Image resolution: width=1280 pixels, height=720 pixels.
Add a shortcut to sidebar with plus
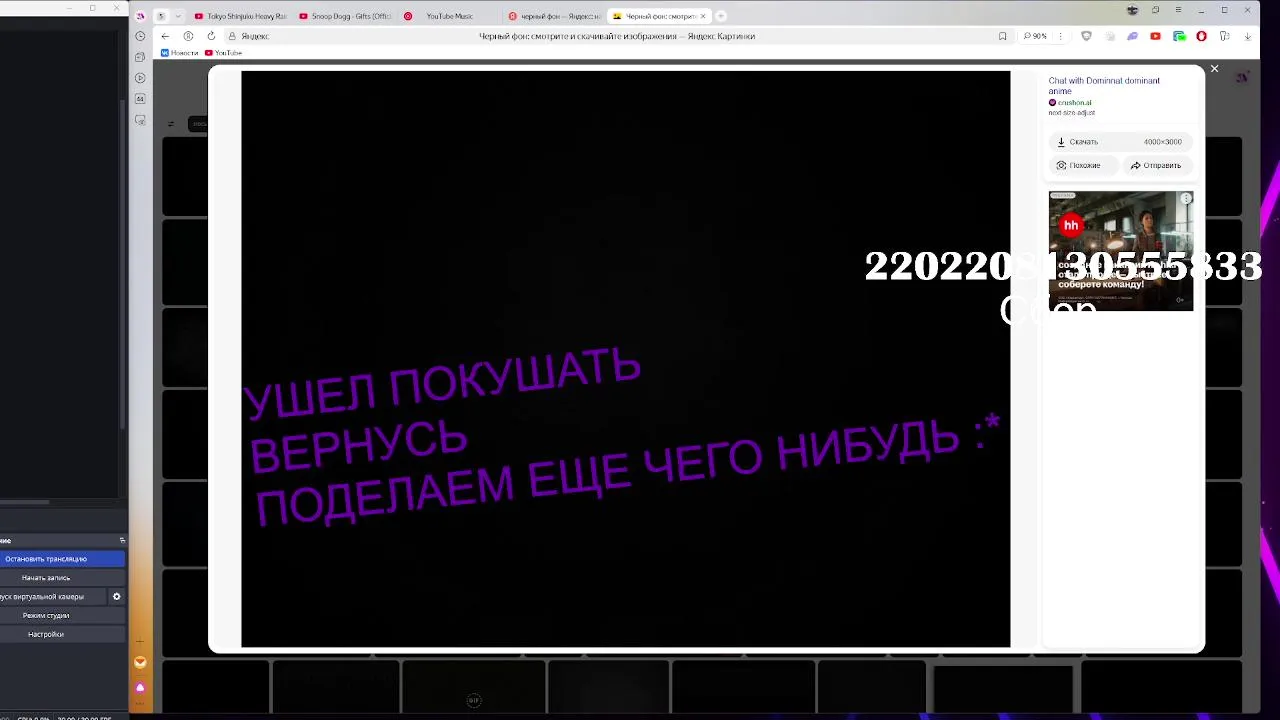(x=140, y=641)
